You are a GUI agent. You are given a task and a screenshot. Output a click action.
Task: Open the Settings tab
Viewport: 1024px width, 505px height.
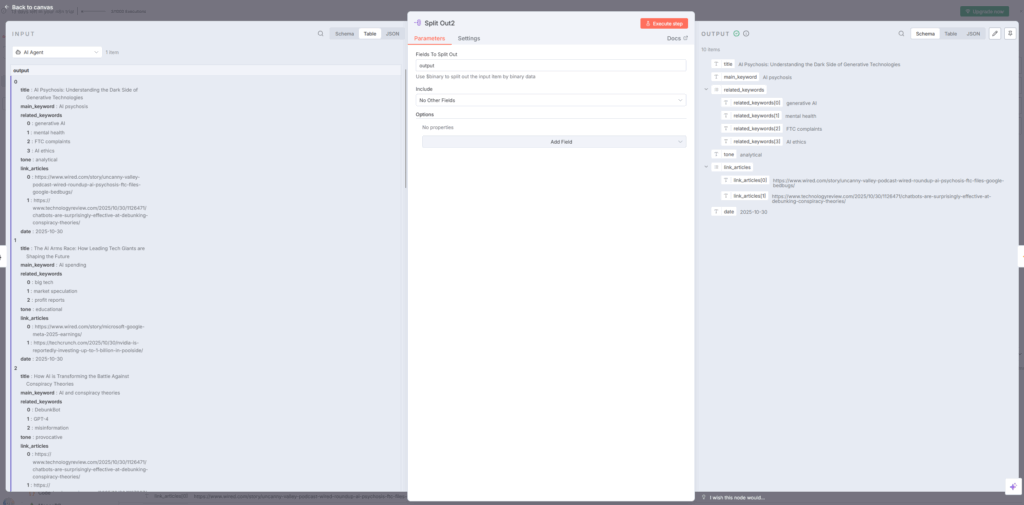pyautogui.click(x=469, y=38)
